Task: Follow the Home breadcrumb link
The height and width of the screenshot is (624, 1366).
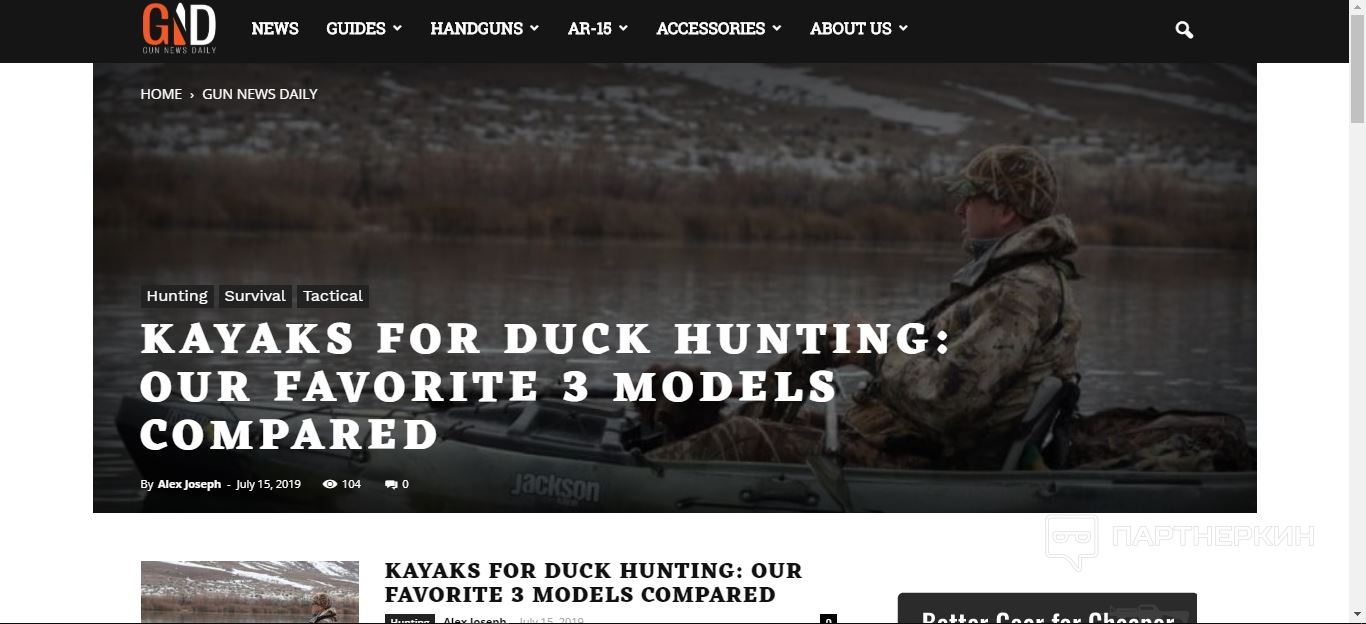Action: coord(161,94)
